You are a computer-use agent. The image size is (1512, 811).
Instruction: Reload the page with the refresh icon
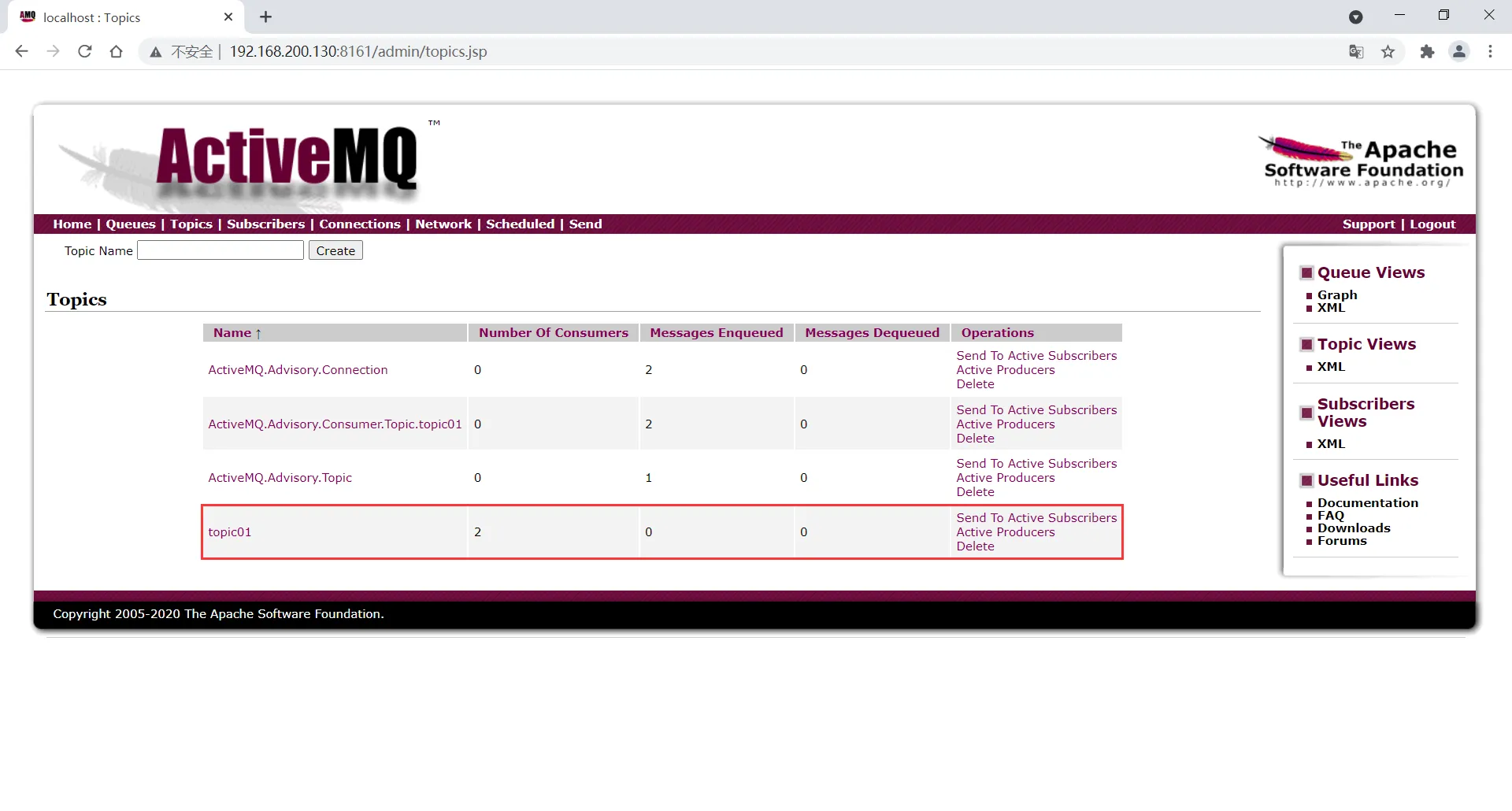pyautogui.click(x=85, y=52)
